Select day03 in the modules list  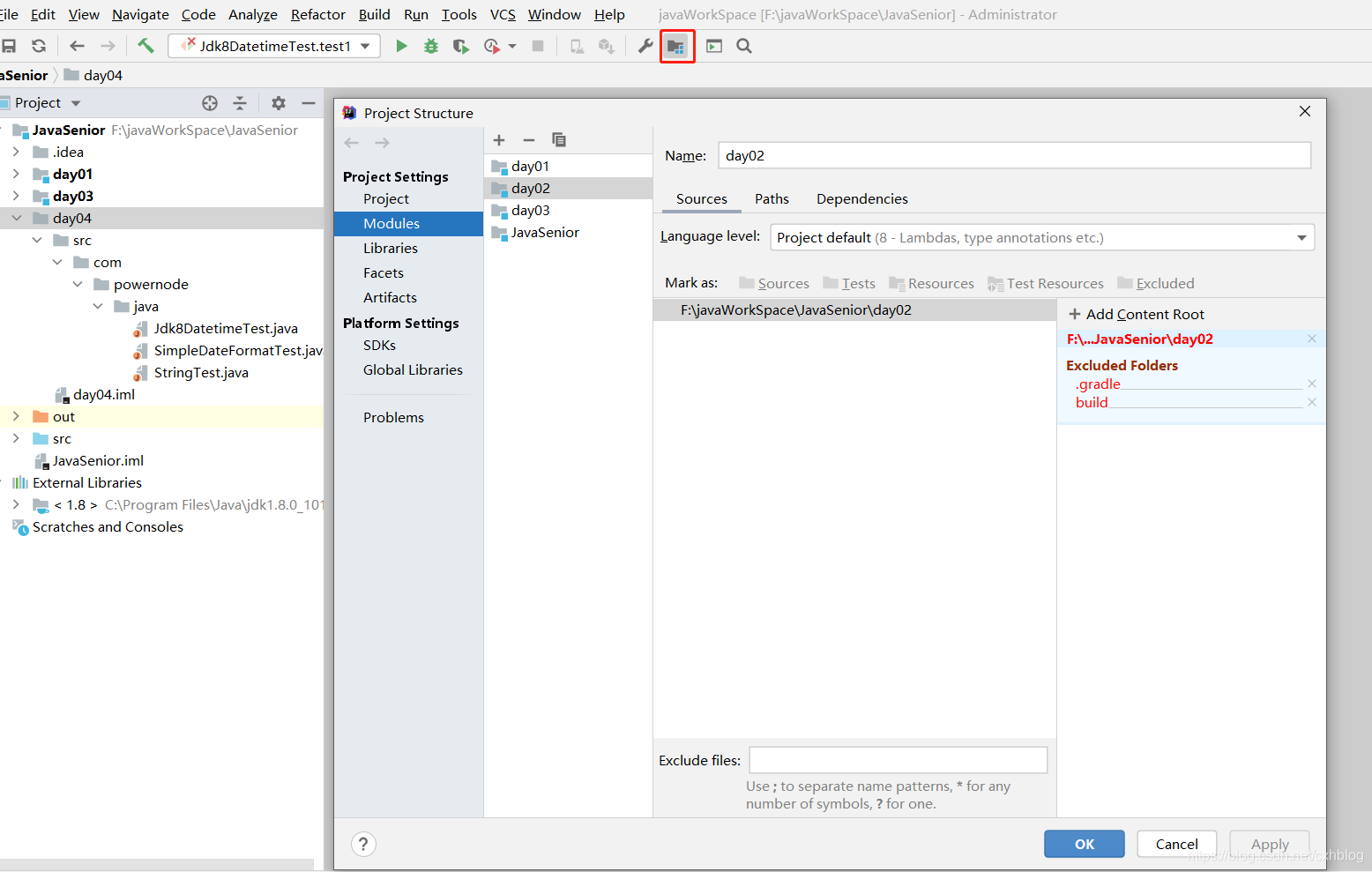click(568, 210)
